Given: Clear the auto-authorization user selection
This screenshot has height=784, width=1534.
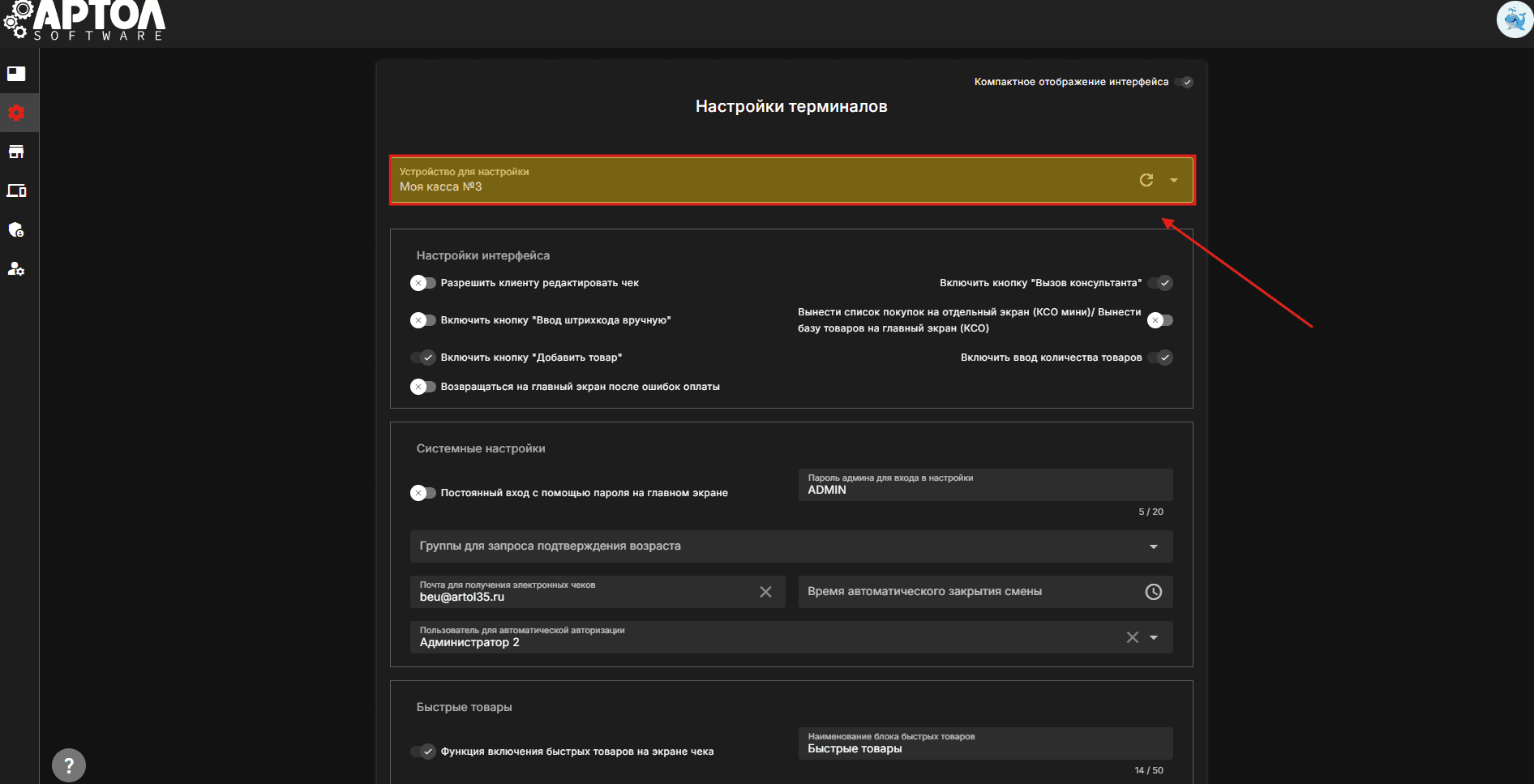Looking at the screenshot, I should click(x=1133, y=637).
